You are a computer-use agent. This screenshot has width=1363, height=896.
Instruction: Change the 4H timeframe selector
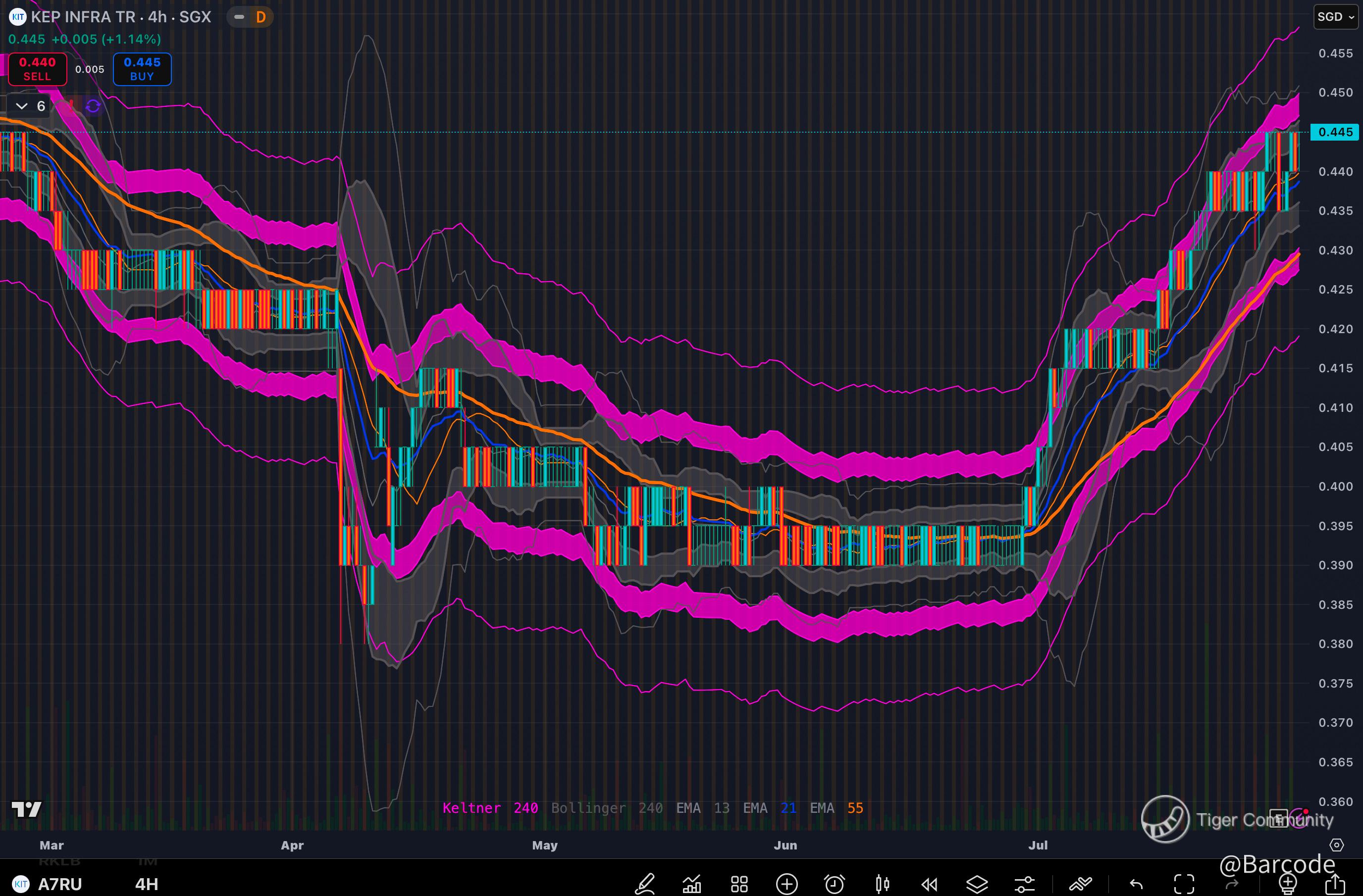(x=147, y=884)
